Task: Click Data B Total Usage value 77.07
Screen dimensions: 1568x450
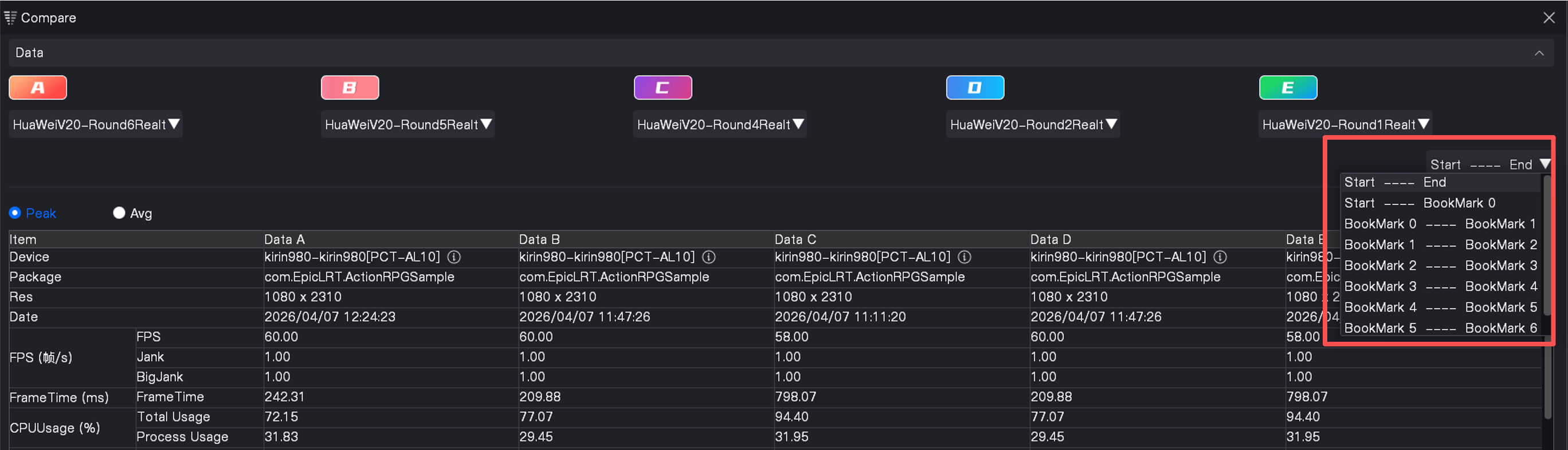Action: click(x=536, y=417)
